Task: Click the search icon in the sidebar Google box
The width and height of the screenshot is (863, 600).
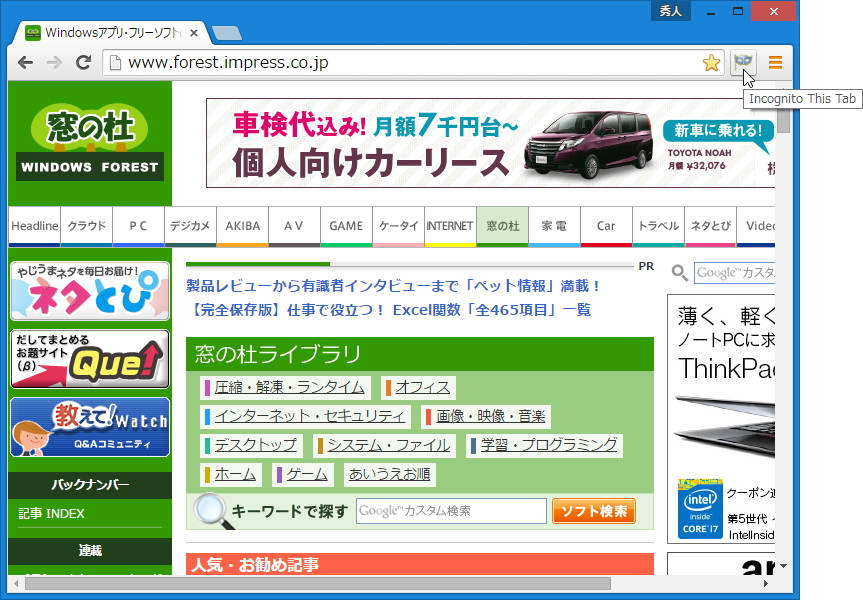Action: pos(680,272)
